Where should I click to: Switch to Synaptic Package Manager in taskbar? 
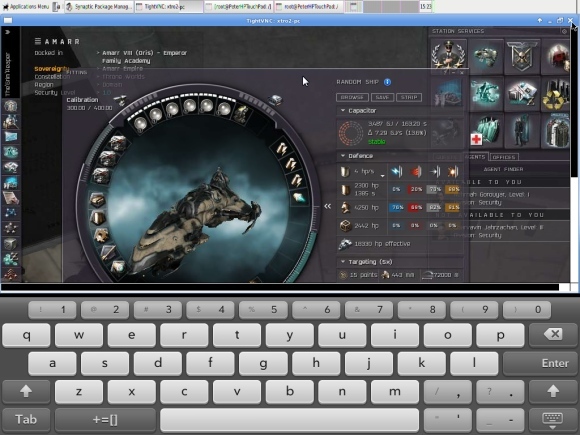coord(99,7)
